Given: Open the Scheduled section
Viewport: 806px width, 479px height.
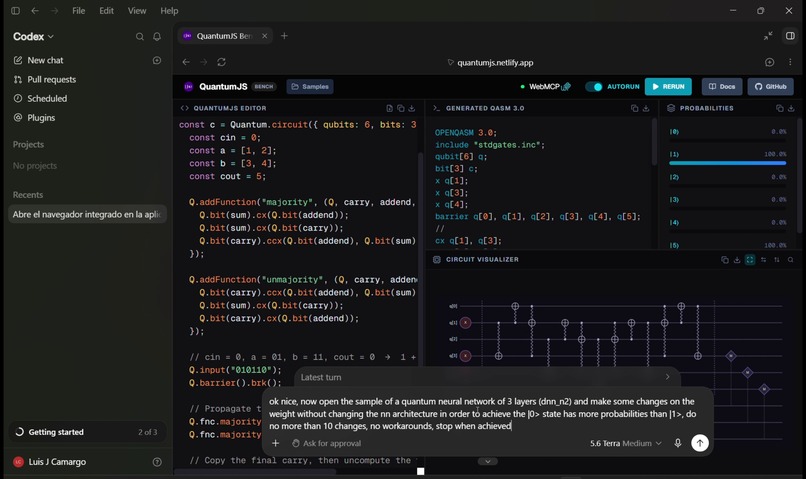Looking at the screenshot, I should point(47,98).
